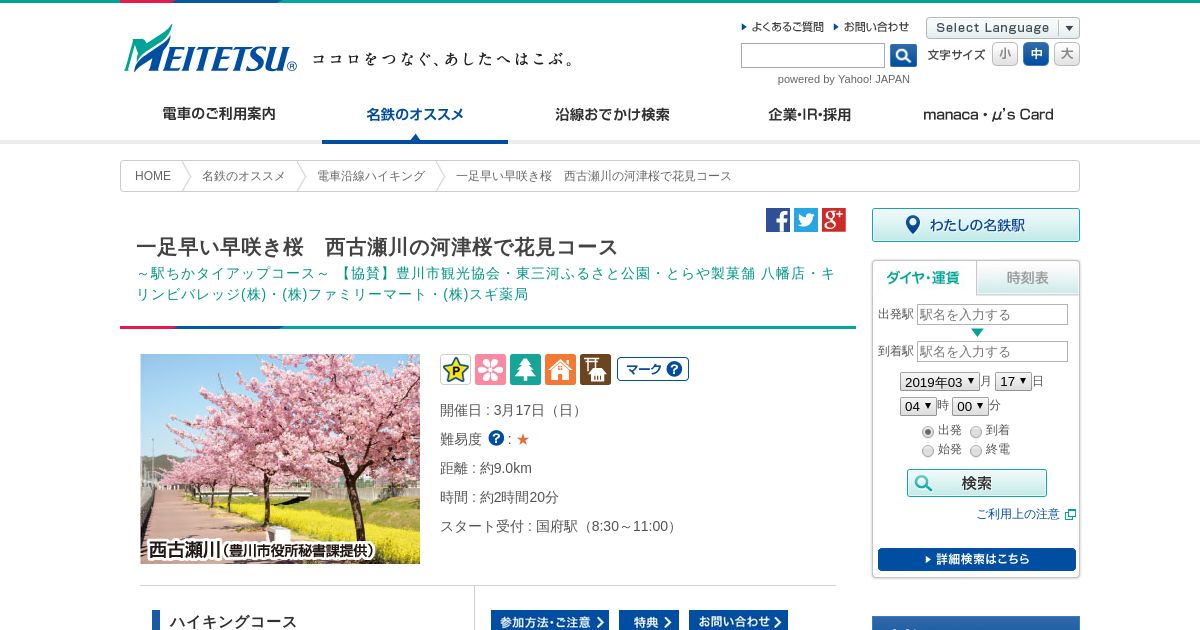Focus the 到着駅 station input

[x=992, y=351]
